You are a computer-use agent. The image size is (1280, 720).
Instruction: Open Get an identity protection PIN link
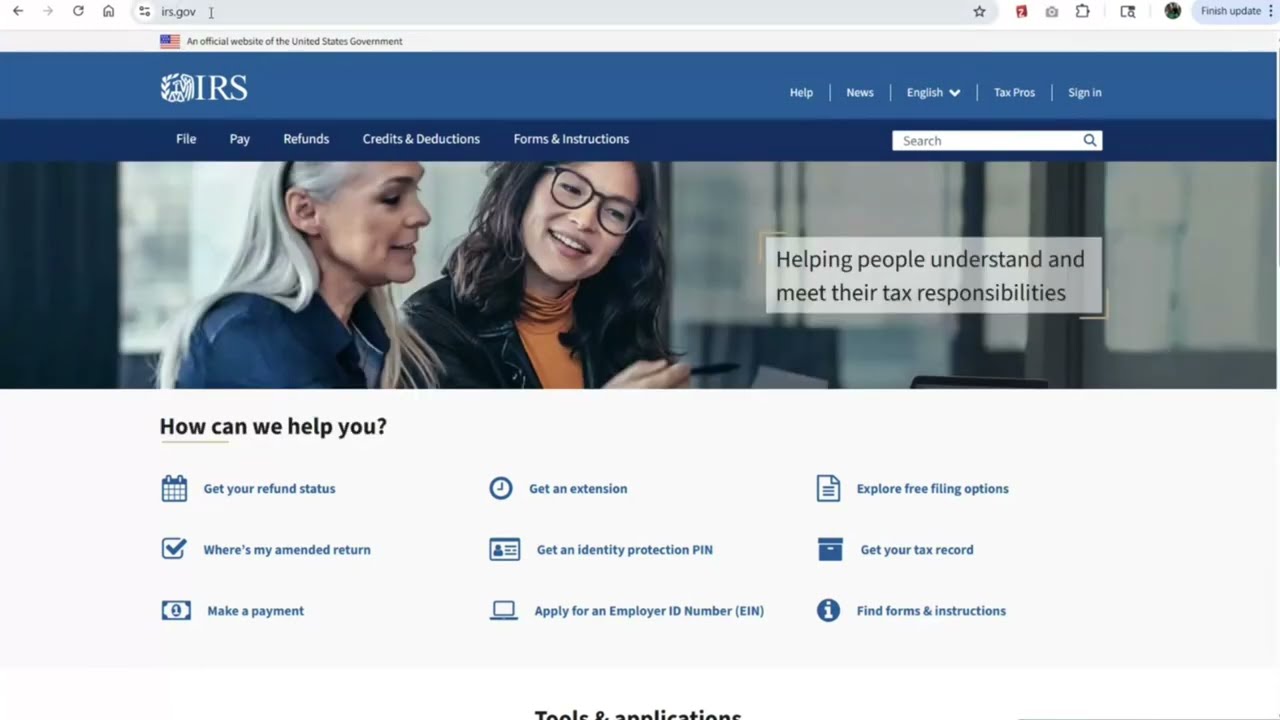[625, 549]
